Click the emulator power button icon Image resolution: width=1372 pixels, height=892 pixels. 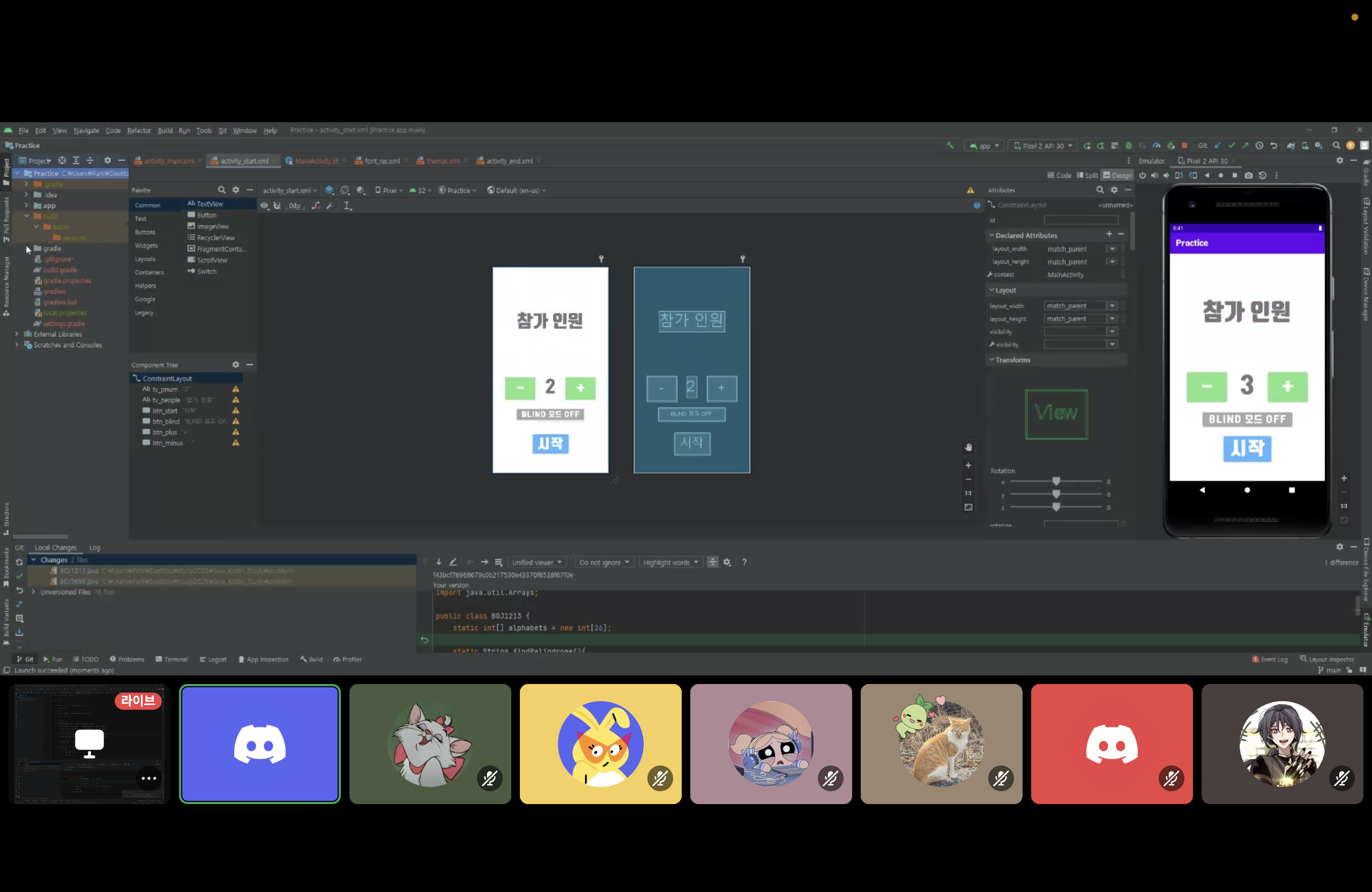pyautogui.click(x=1142, y=175)
